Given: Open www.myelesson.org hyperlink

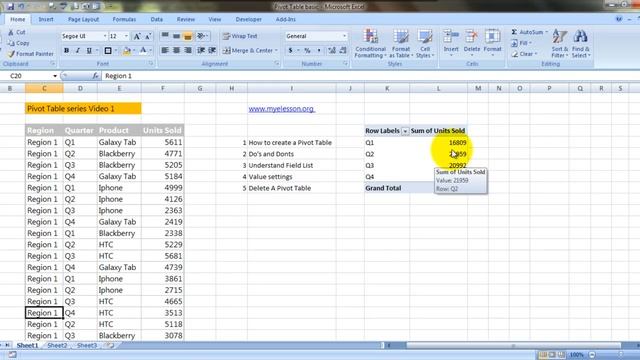Looking at the screenshot, I should [x=282, y=109].
